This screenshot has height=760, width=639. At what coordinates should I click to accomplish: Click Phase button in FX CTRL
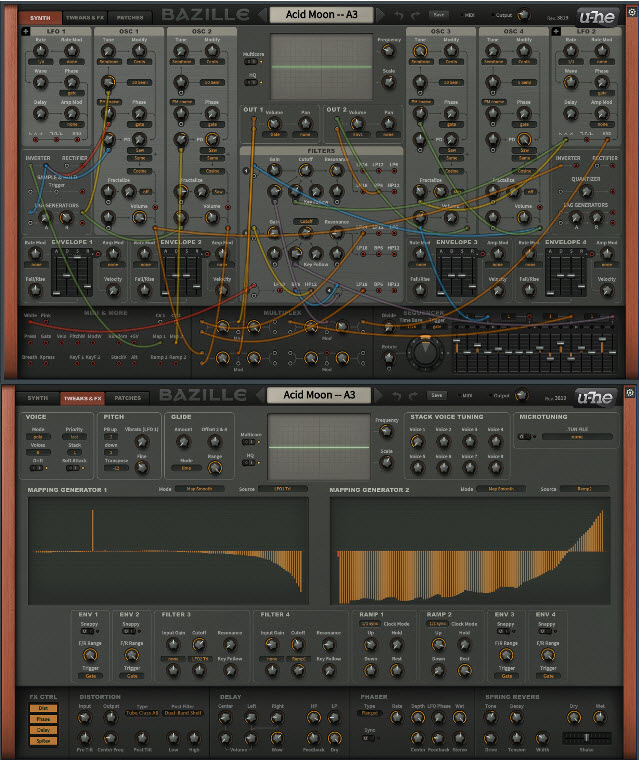[x=43, y=719]
